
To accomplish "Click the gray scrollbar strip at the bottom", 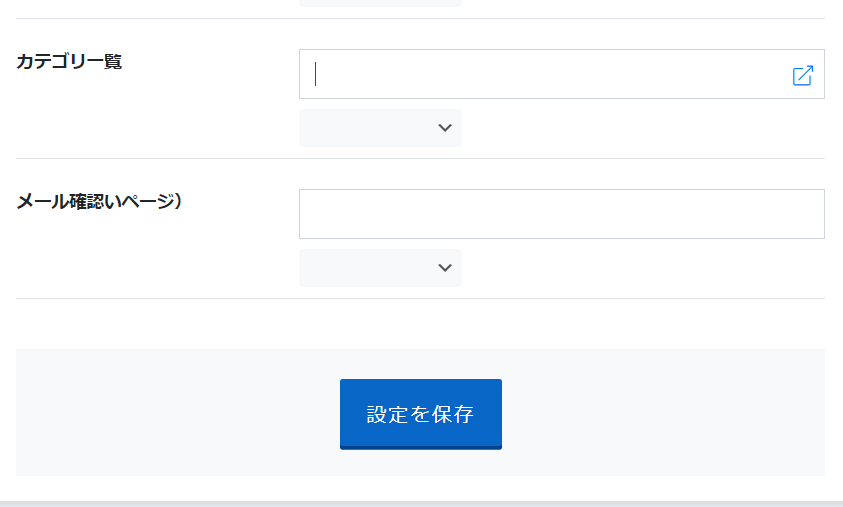I will pos(422,504).
